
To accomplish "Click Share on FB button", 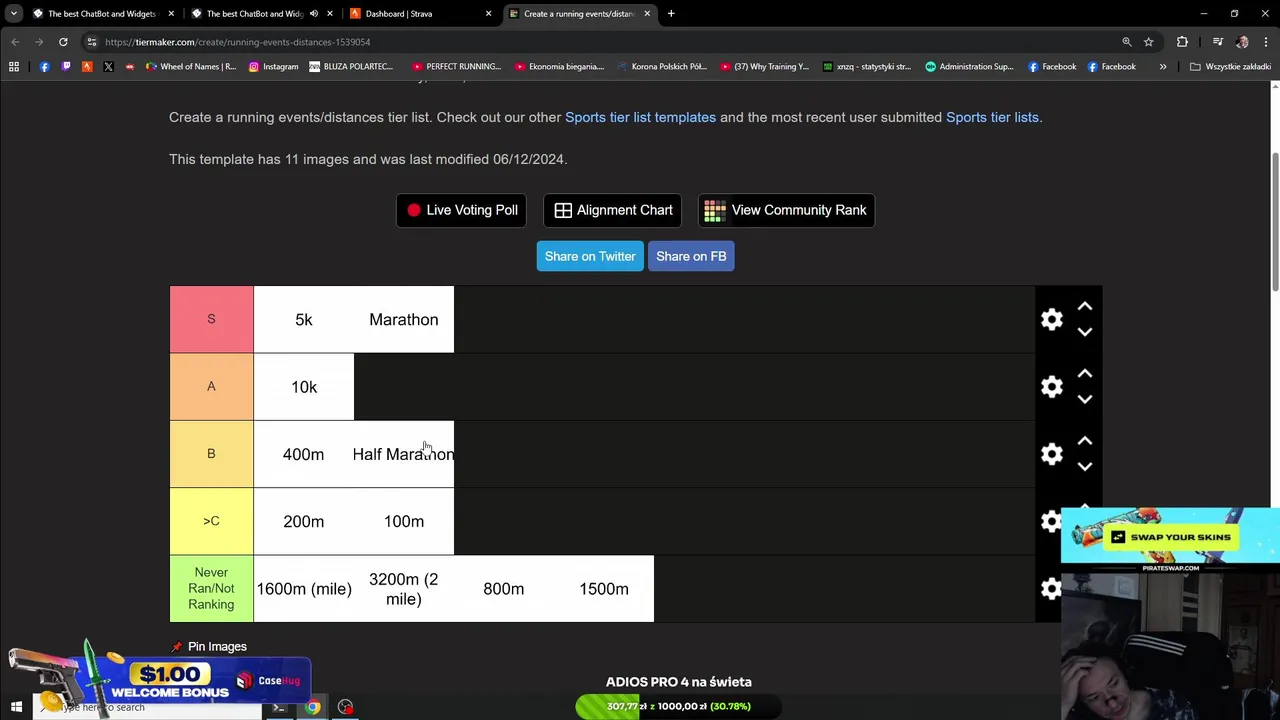I will click(691, 256).
